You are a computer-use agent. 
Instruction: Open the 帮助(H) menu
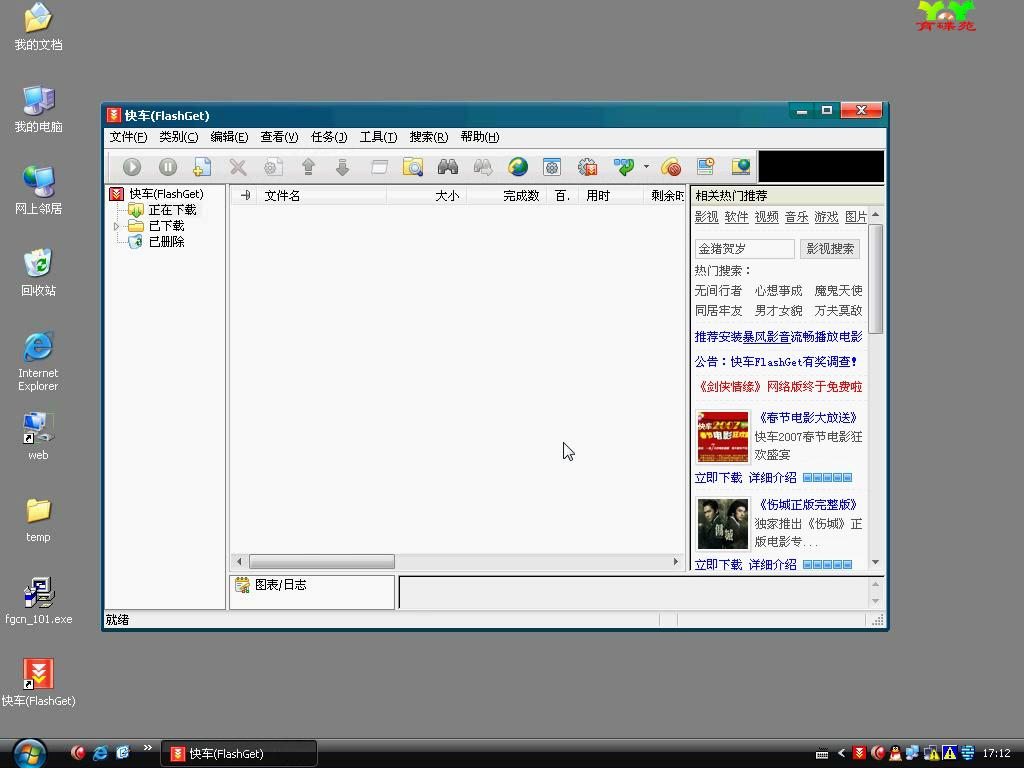[x=479, y=136]
